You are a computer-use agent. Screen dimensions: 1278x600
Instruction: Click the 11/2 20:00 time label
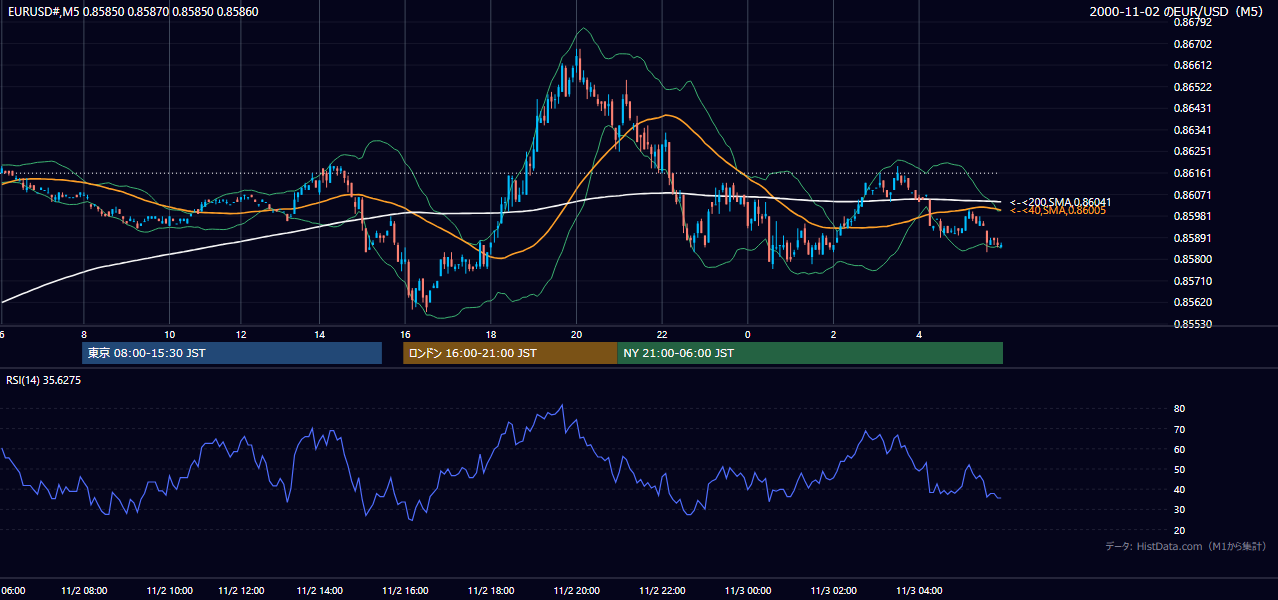click(577, 591)
